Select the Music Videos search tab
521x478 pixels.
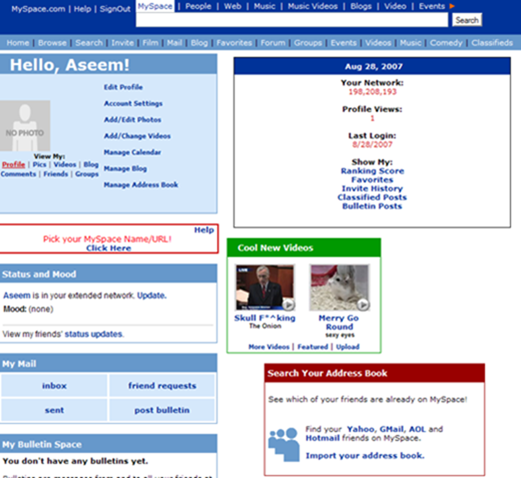coord(312,6)
